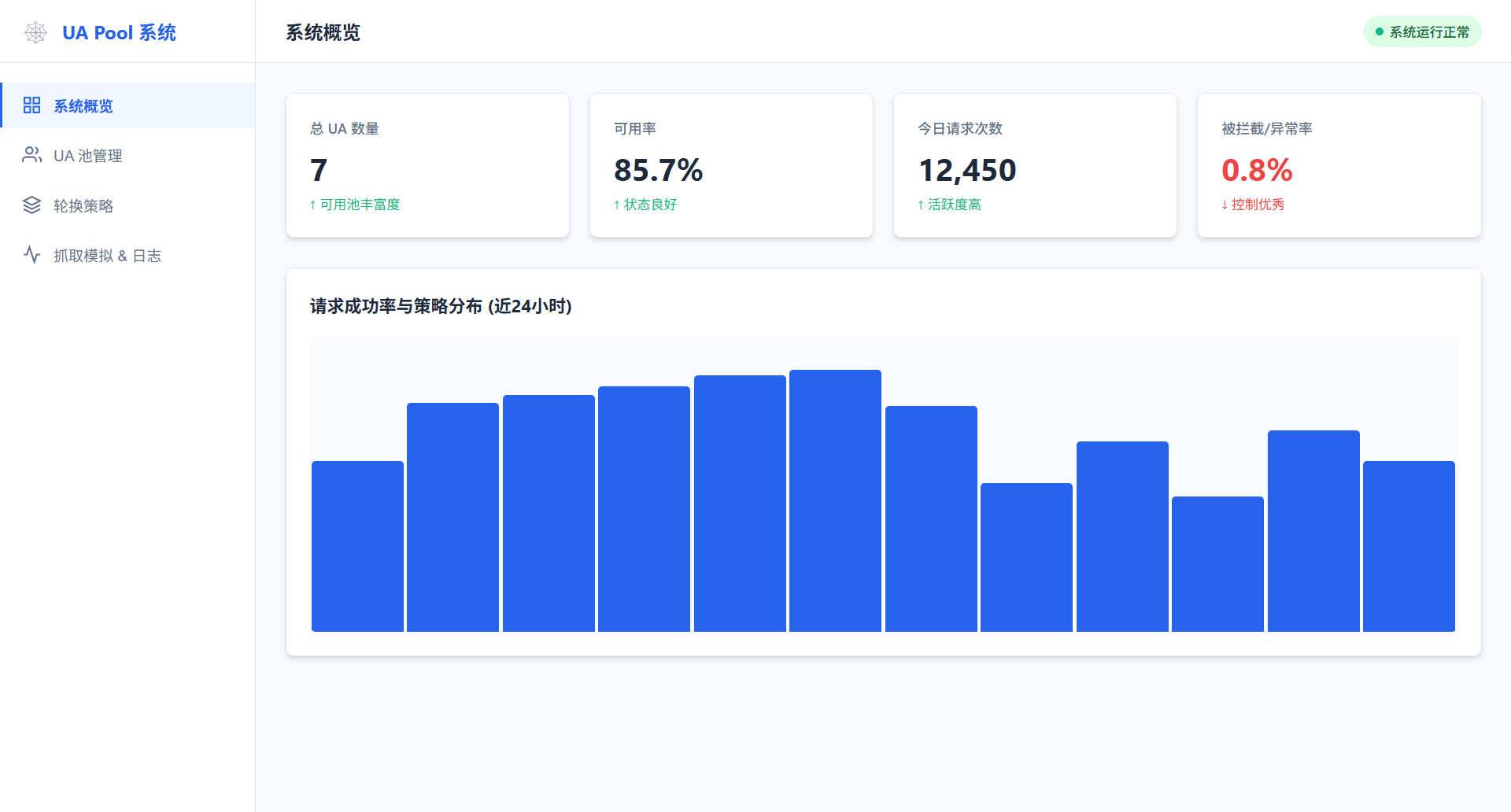Click the 抓取模拟 & 日志 activity icon
Image resolution: width=1511 pixels, height=812 pixels.
click(x=31, y=254)
